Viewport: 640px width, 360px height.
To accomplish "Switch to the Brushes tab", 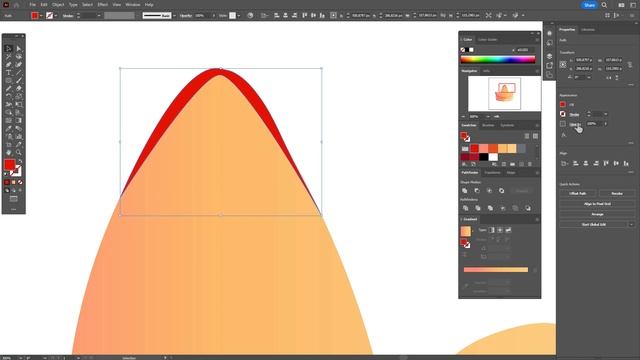I will [488, 125].
